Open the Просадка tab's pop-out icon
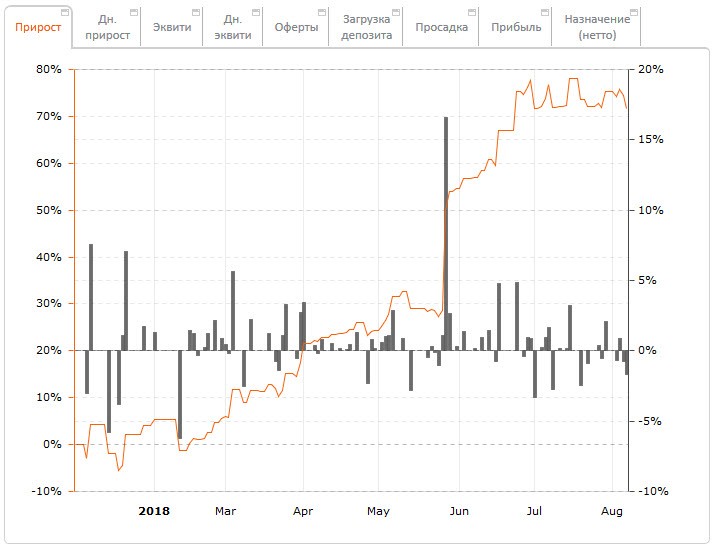Screen dimensions: 713x546 coord(472,12)
